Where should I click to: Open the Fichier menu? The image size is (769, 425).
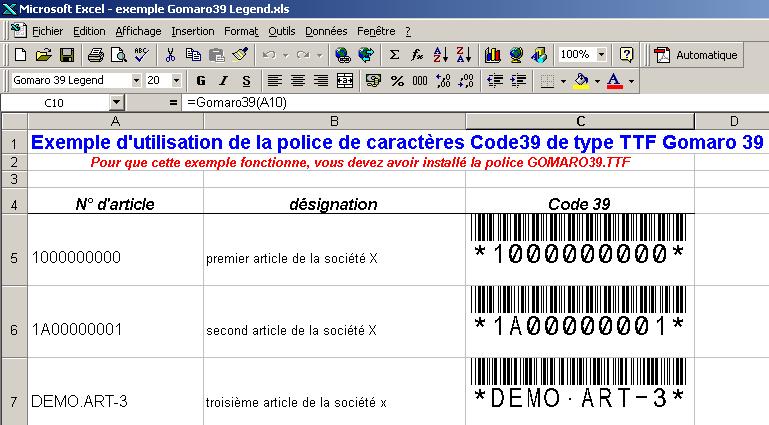click(x=47, y=31)
